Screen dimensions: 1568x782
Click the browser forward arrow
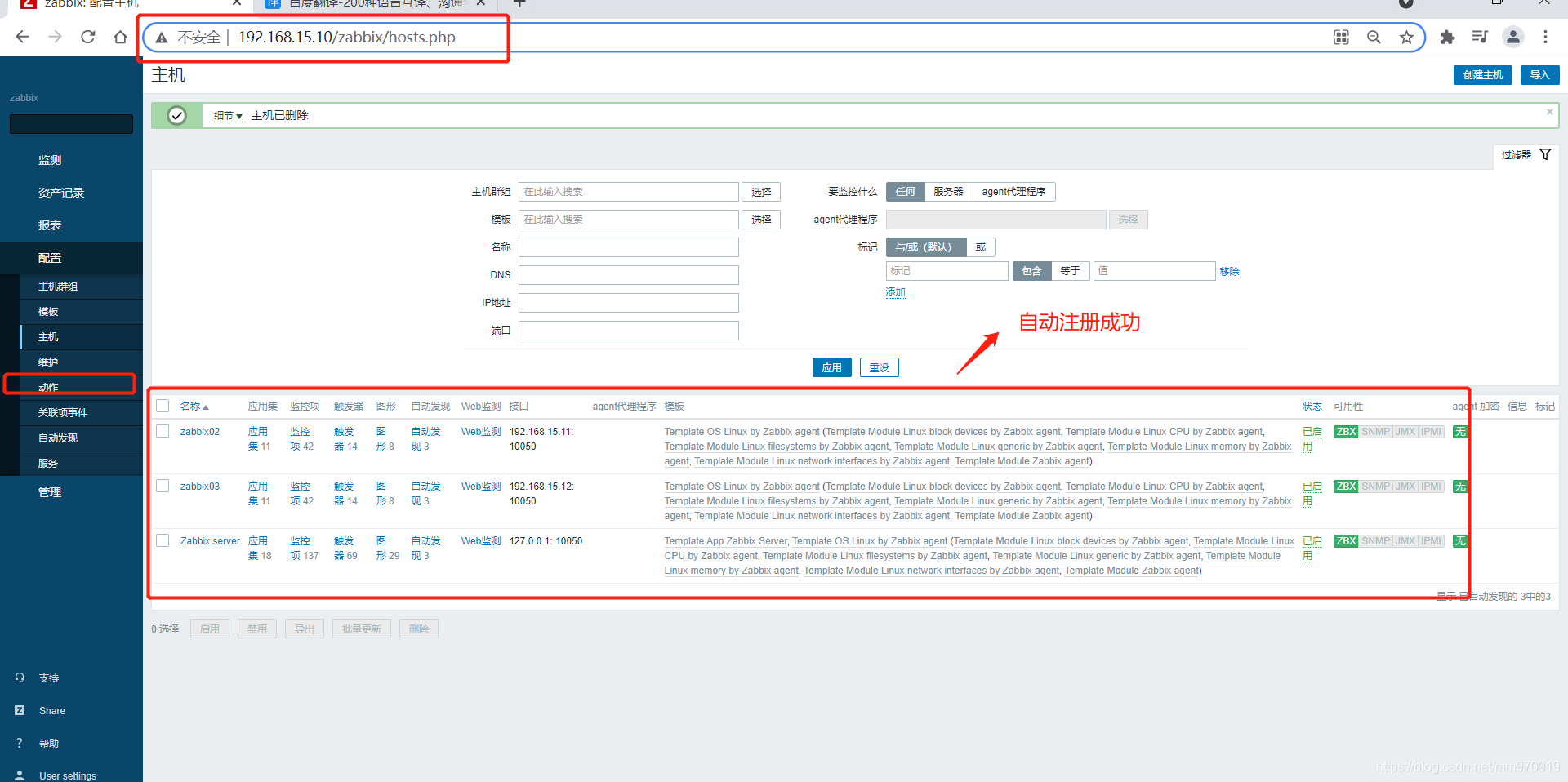55,37
